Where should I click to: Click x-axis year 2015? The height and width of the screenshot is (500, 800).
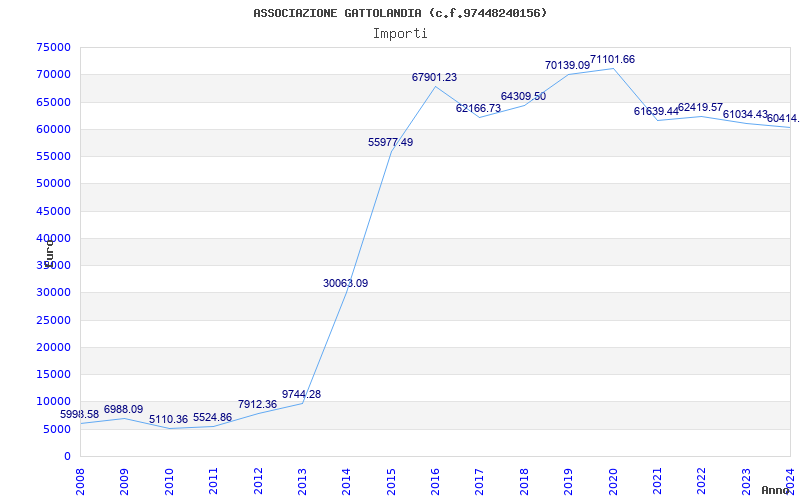pos(391,482)
